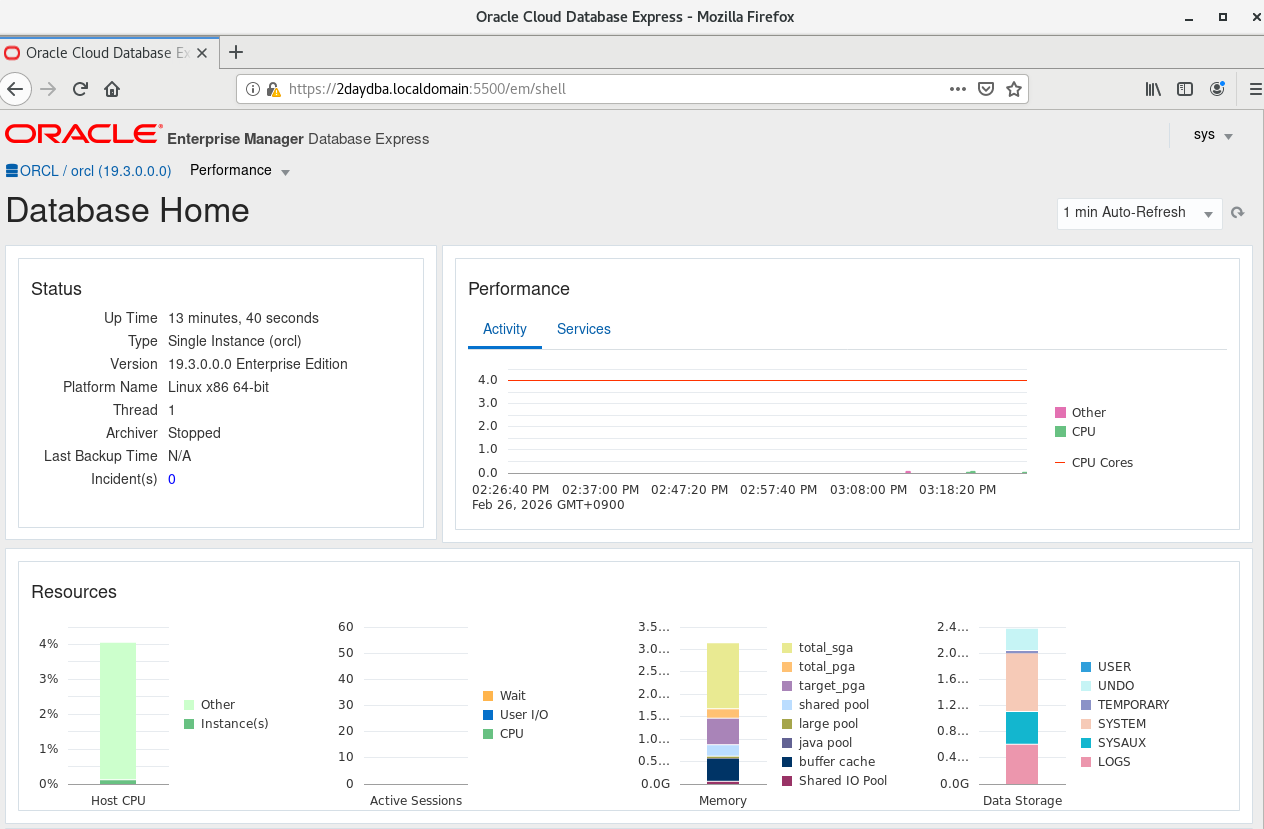Open the Firefox account icon

tap(1217, 89)
